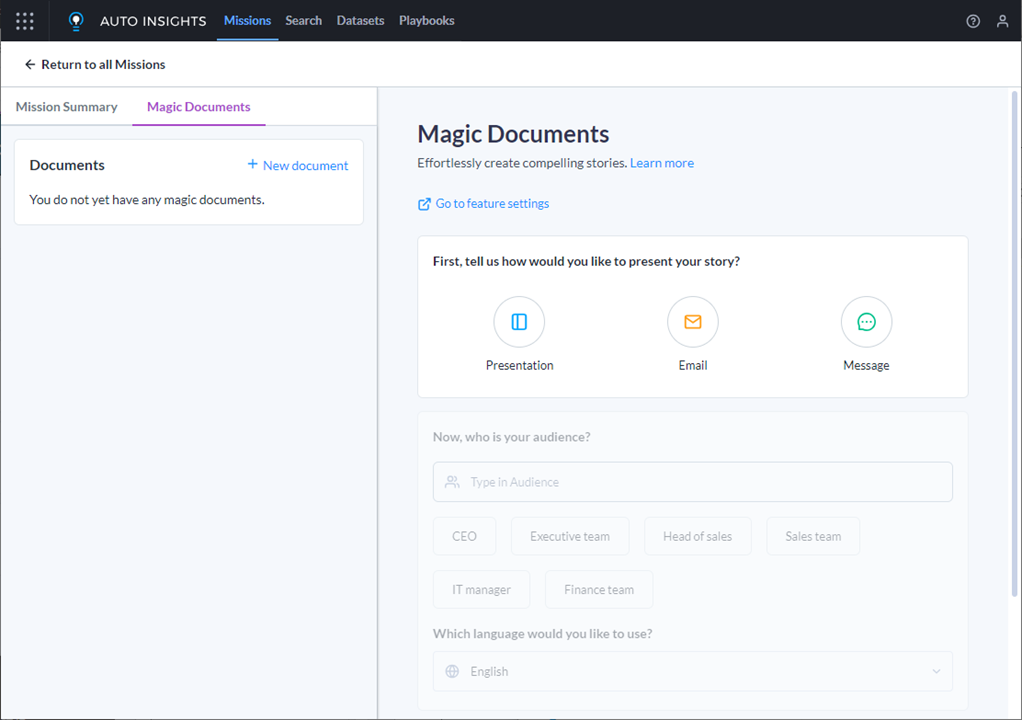Image resolution: width=1022 pixels, height=720 pixels.
Task: Click 'First, tell us how would you like' heading
Action: (586, 261)
